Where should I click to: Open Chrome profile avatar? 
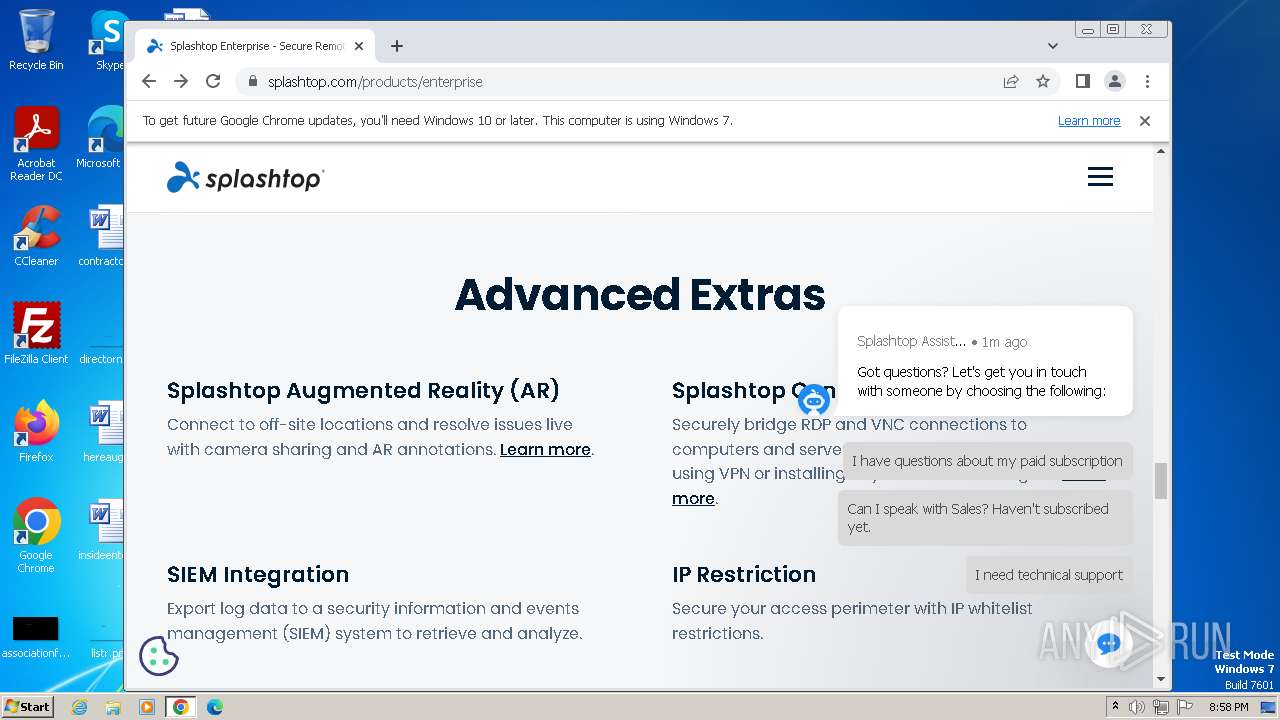(x=1114, y=81)
